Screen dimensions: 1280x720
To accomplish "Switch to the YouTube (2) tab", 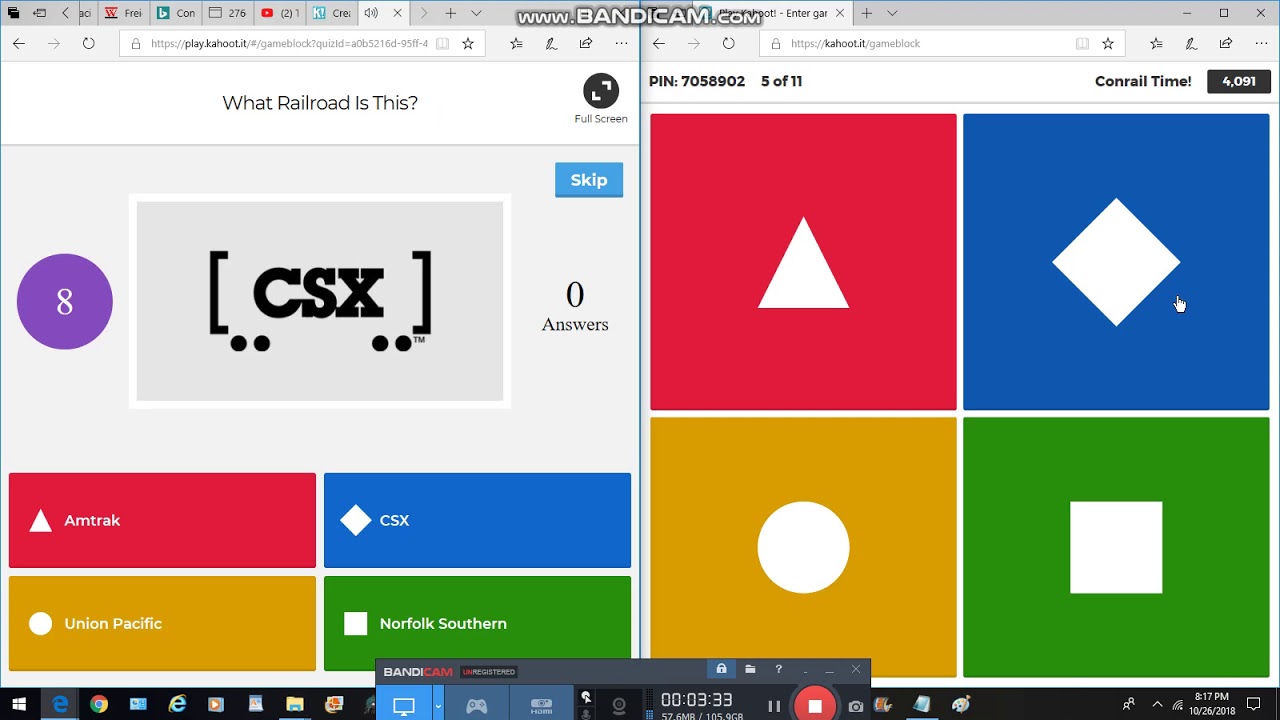I will click(x=280, y=13).
